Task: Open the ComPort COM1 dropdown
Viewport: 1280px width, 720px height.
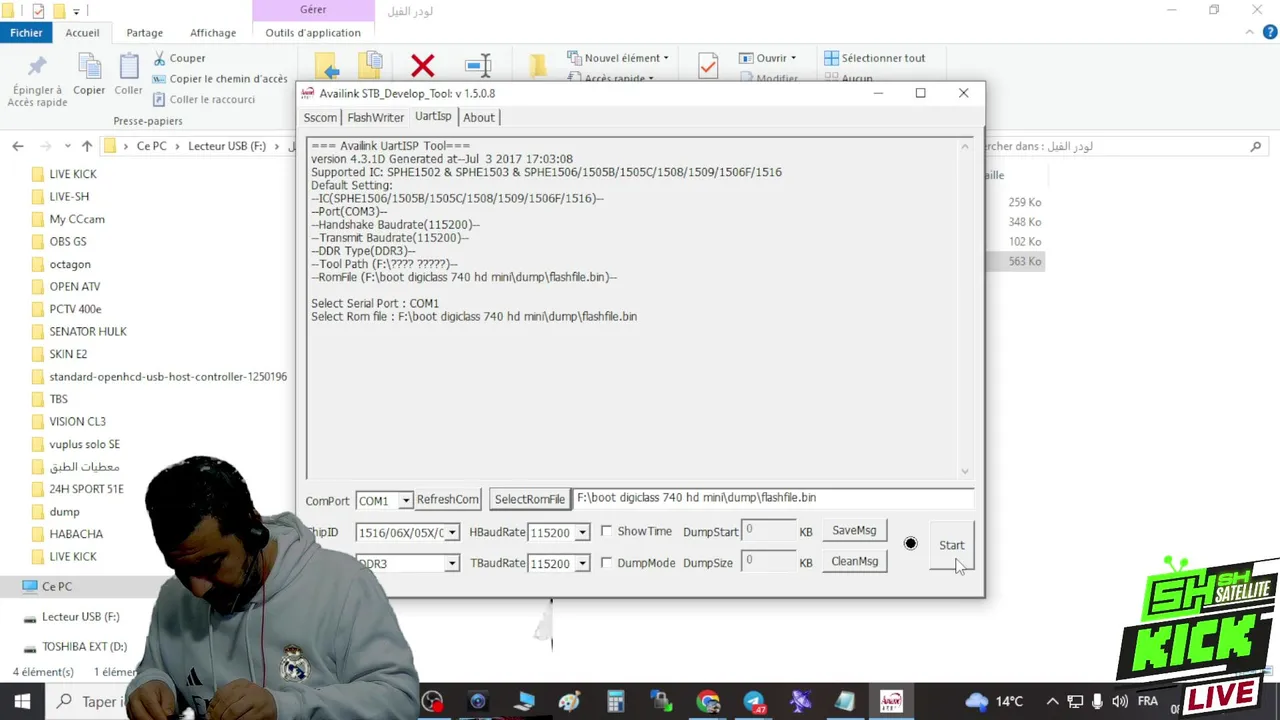Action: [405, 500]
